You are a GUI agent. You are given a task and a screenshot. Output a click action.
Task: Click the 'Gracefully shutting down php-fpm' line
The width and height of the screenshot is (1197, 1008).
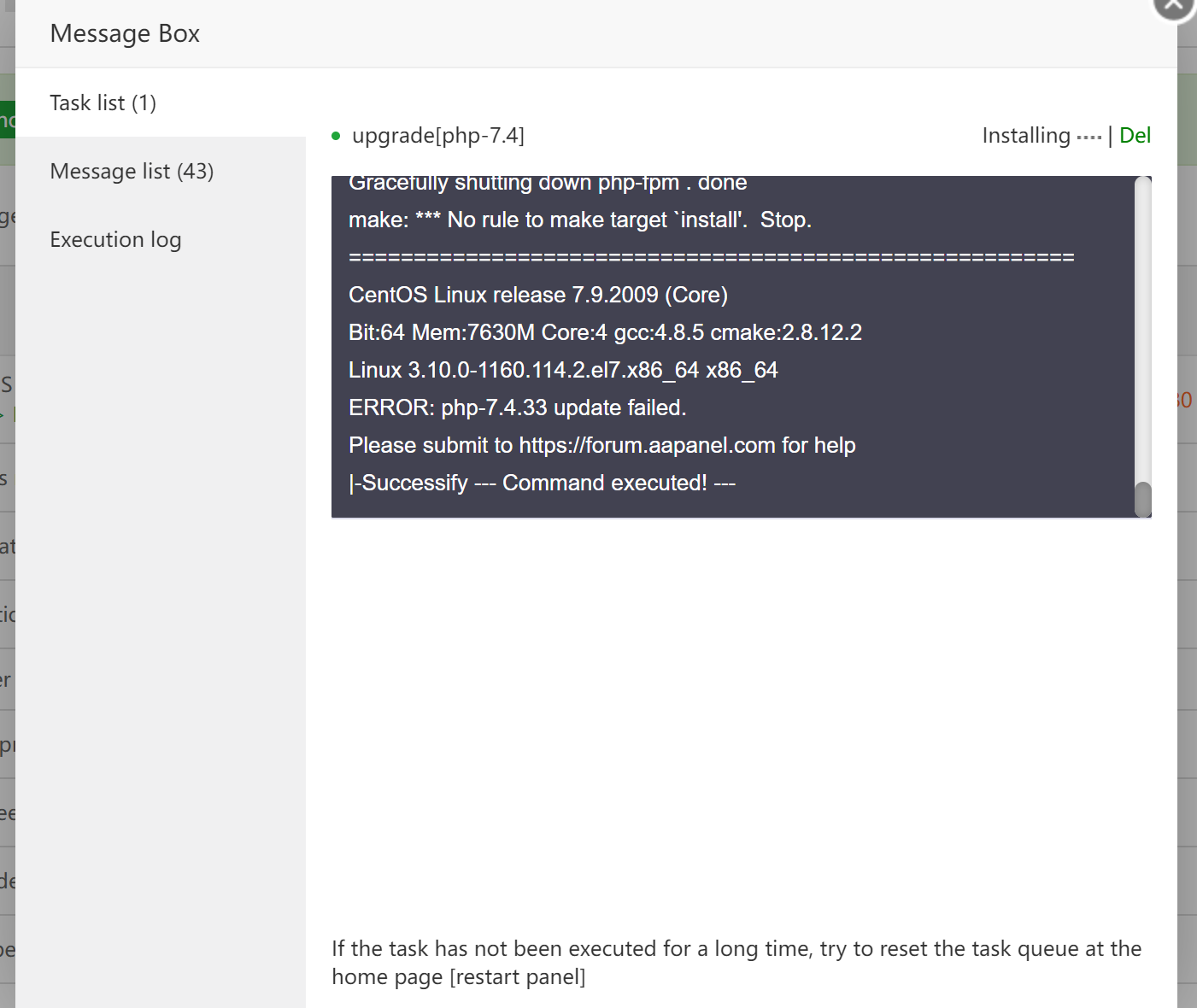coord(547,184)
